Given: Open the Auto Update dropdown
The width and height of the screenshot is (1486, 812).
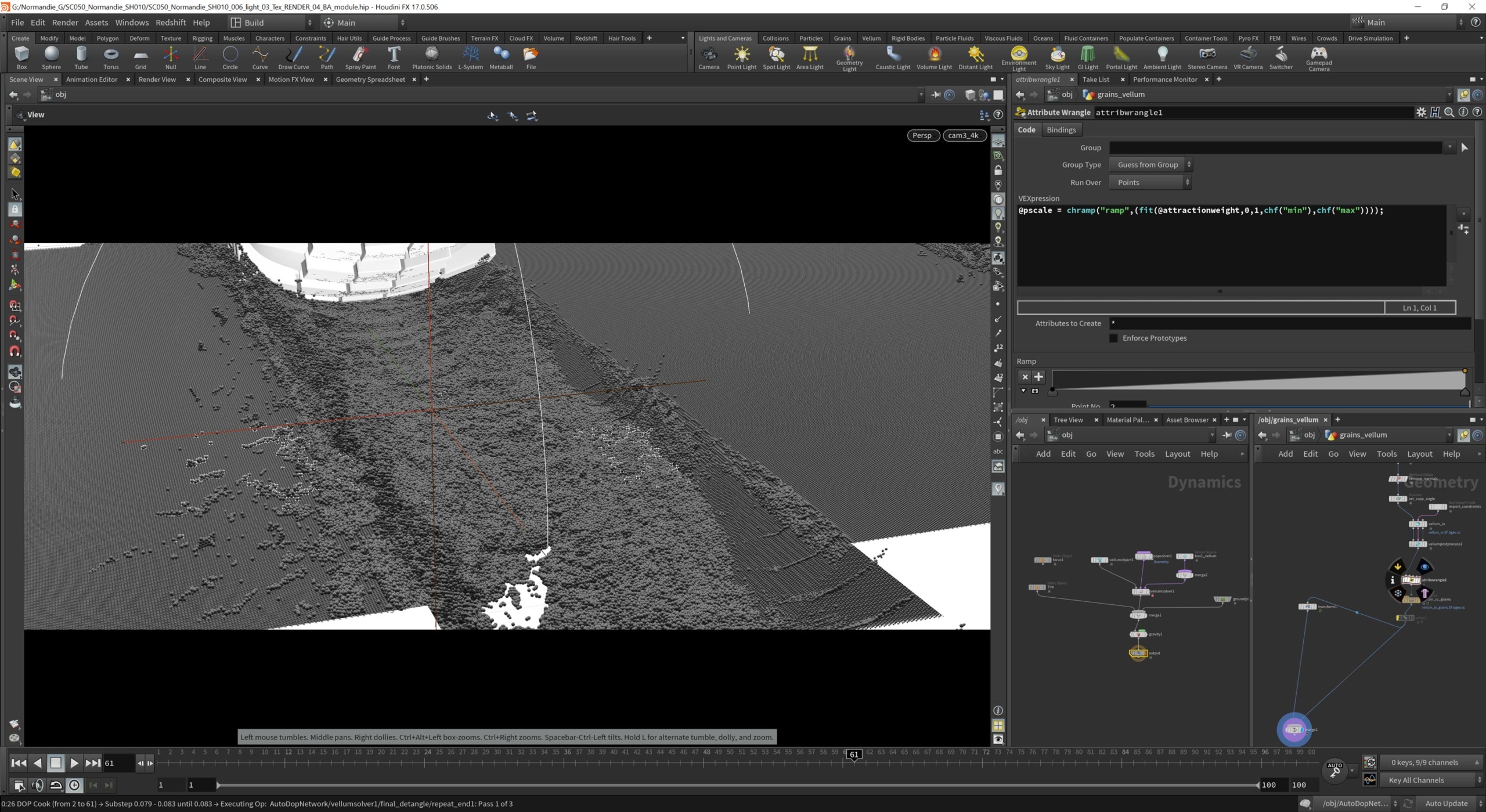Looking at the screenshot, I should (x=1451, y=803).
